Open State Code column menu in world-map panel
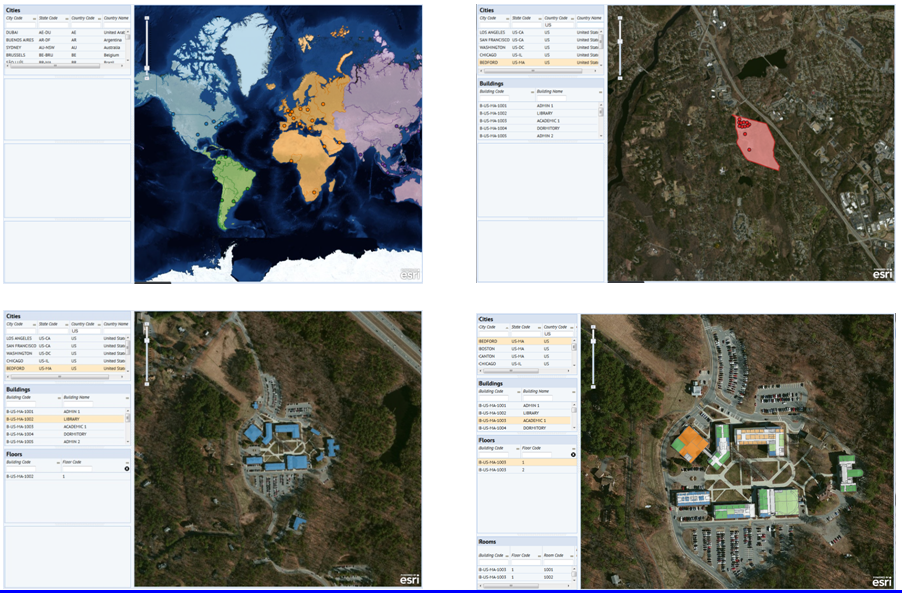The width and height of the screenshot is (902, 593). [x=65, y=18]
